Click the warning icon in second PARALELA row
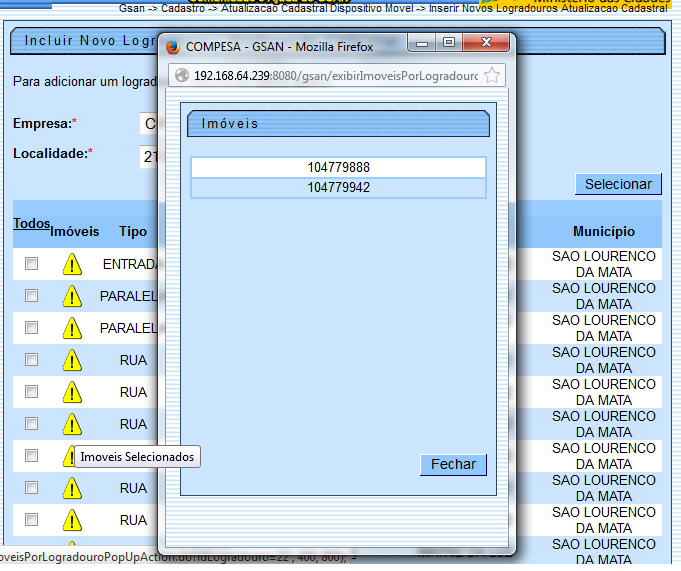 pos(72,328)
